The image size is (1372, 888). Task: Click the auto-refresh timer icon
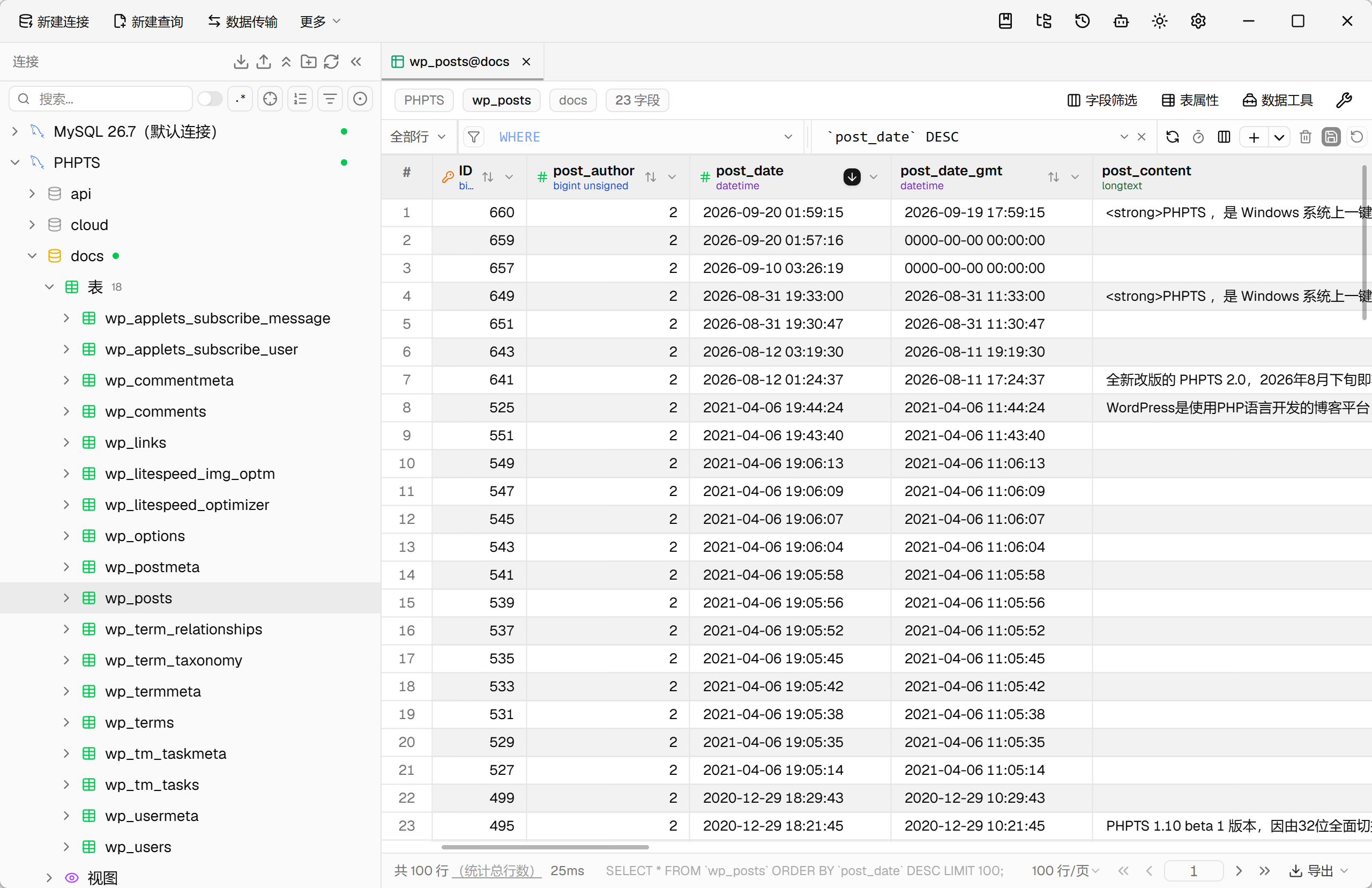(x=1198, y=137)
